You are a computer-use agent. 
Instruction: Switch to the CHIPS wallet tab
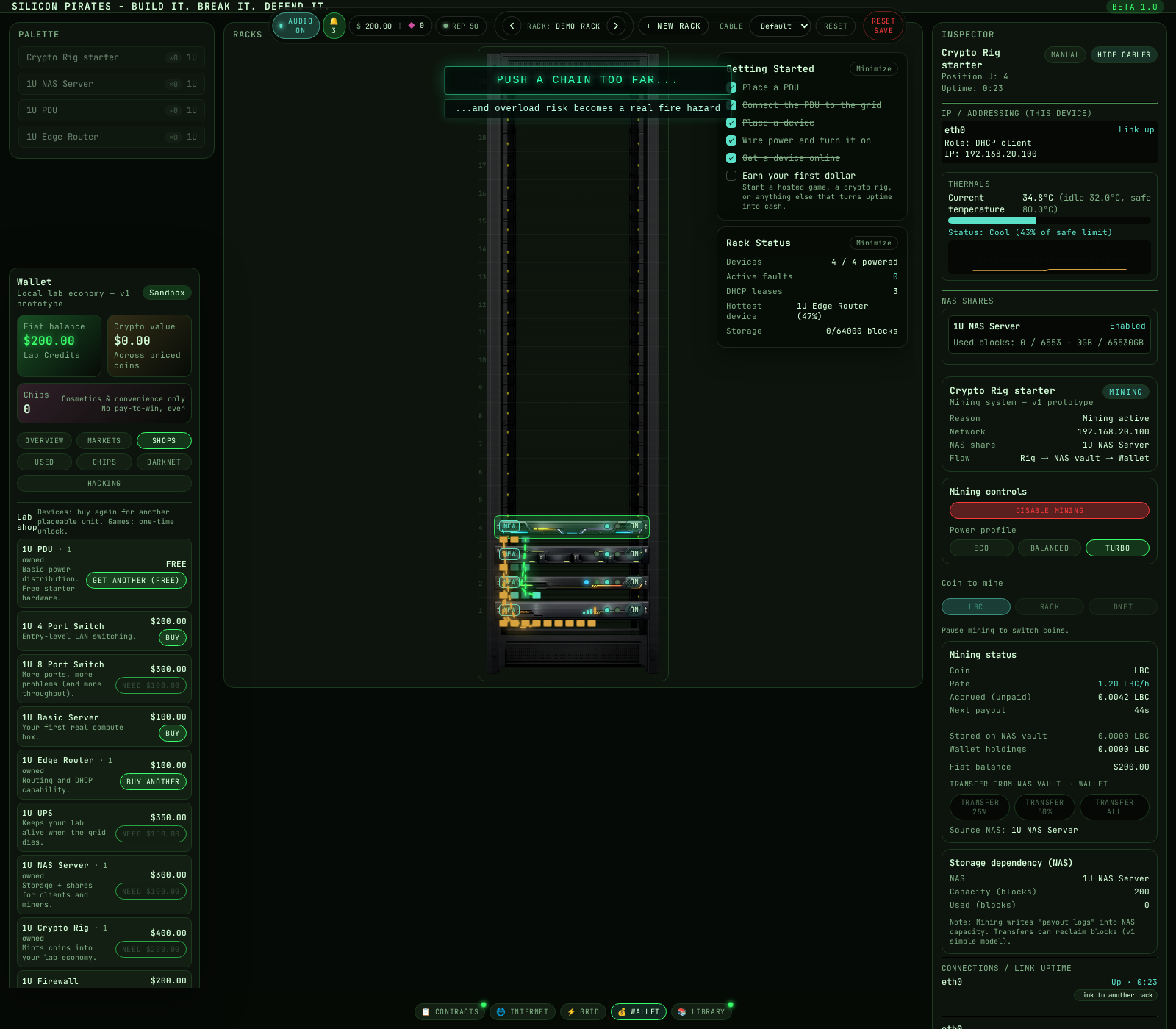point(104,462)
